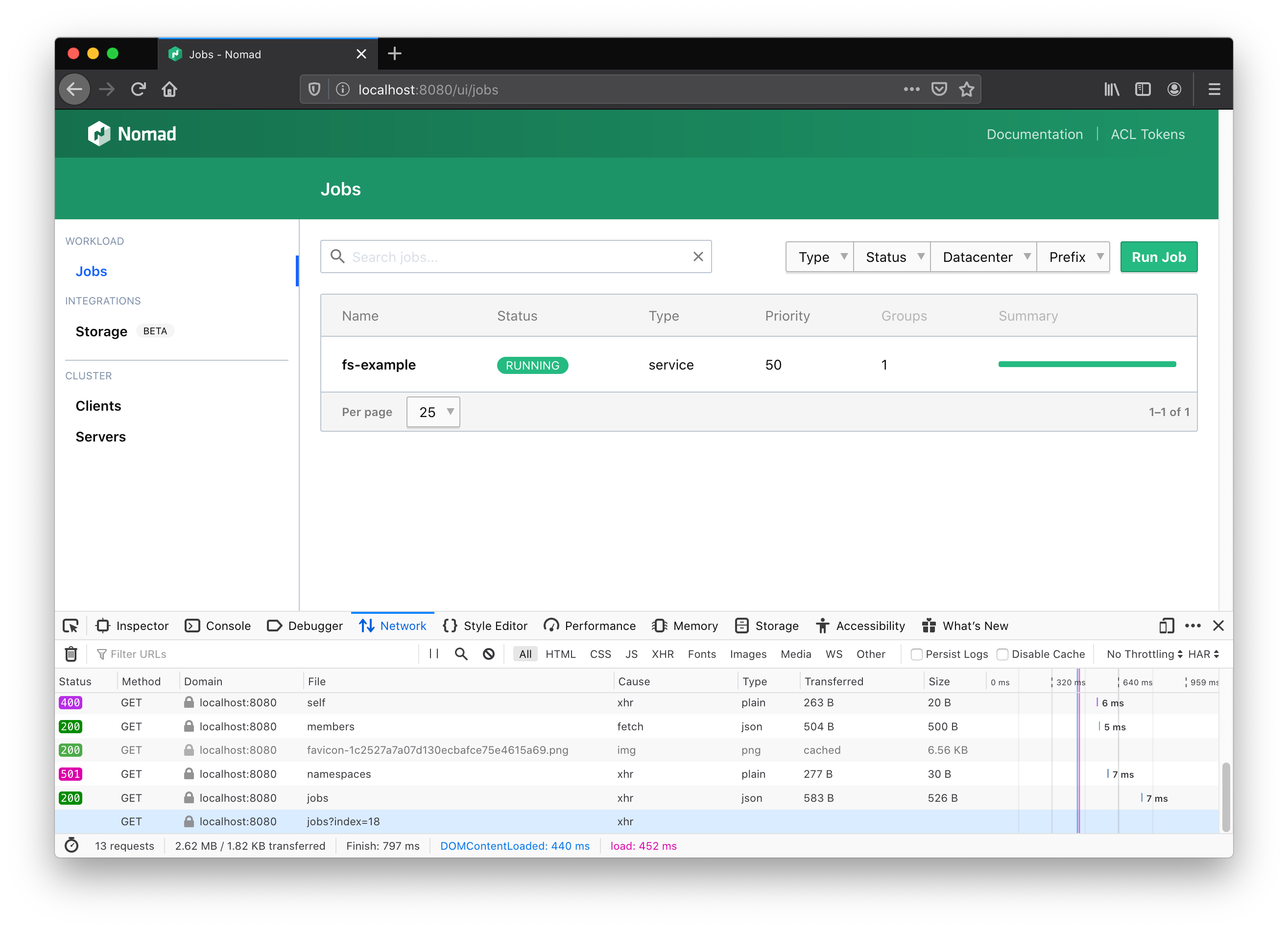The image size is (1288, 930).
Task: Open the network search magnifier icon
Action: pyautogui.click(x=461, y=654)
